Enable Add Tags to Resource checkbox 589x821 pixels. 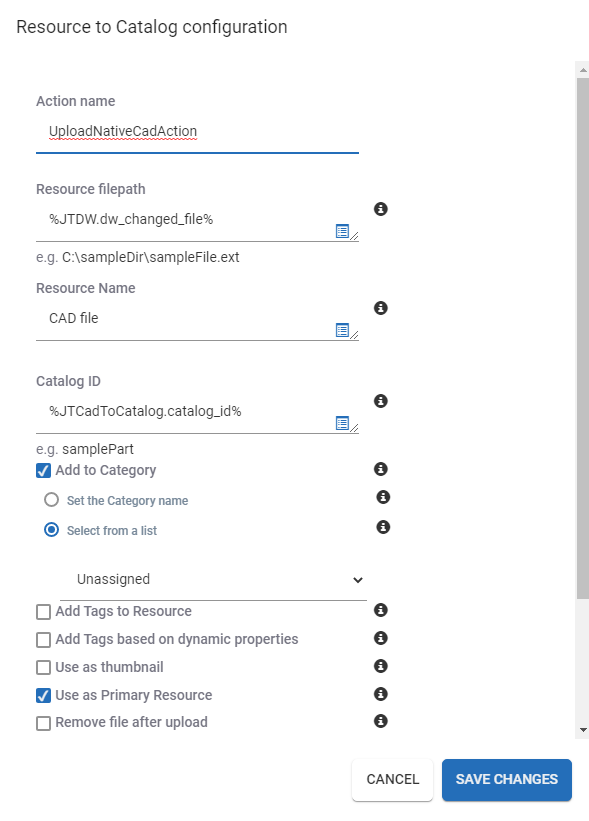click(43, 612)
